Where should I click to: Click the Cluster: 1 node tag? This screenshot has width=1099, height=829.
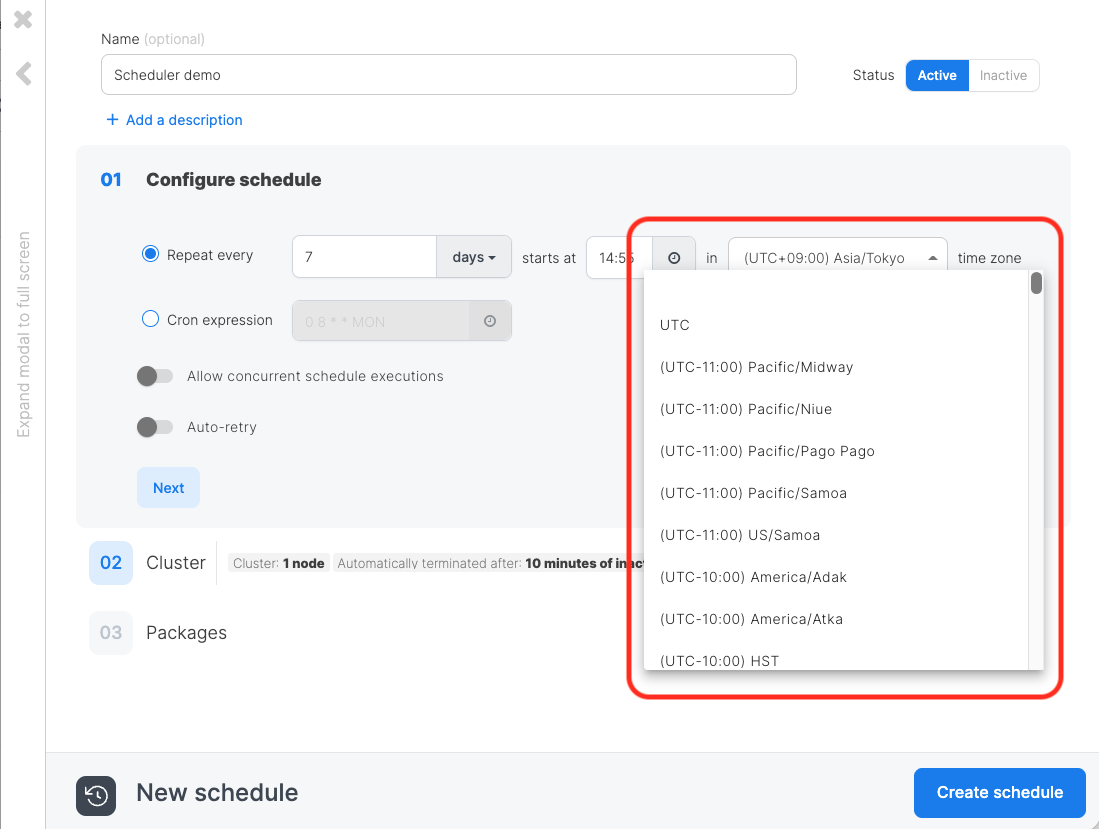tap(278, 563)
